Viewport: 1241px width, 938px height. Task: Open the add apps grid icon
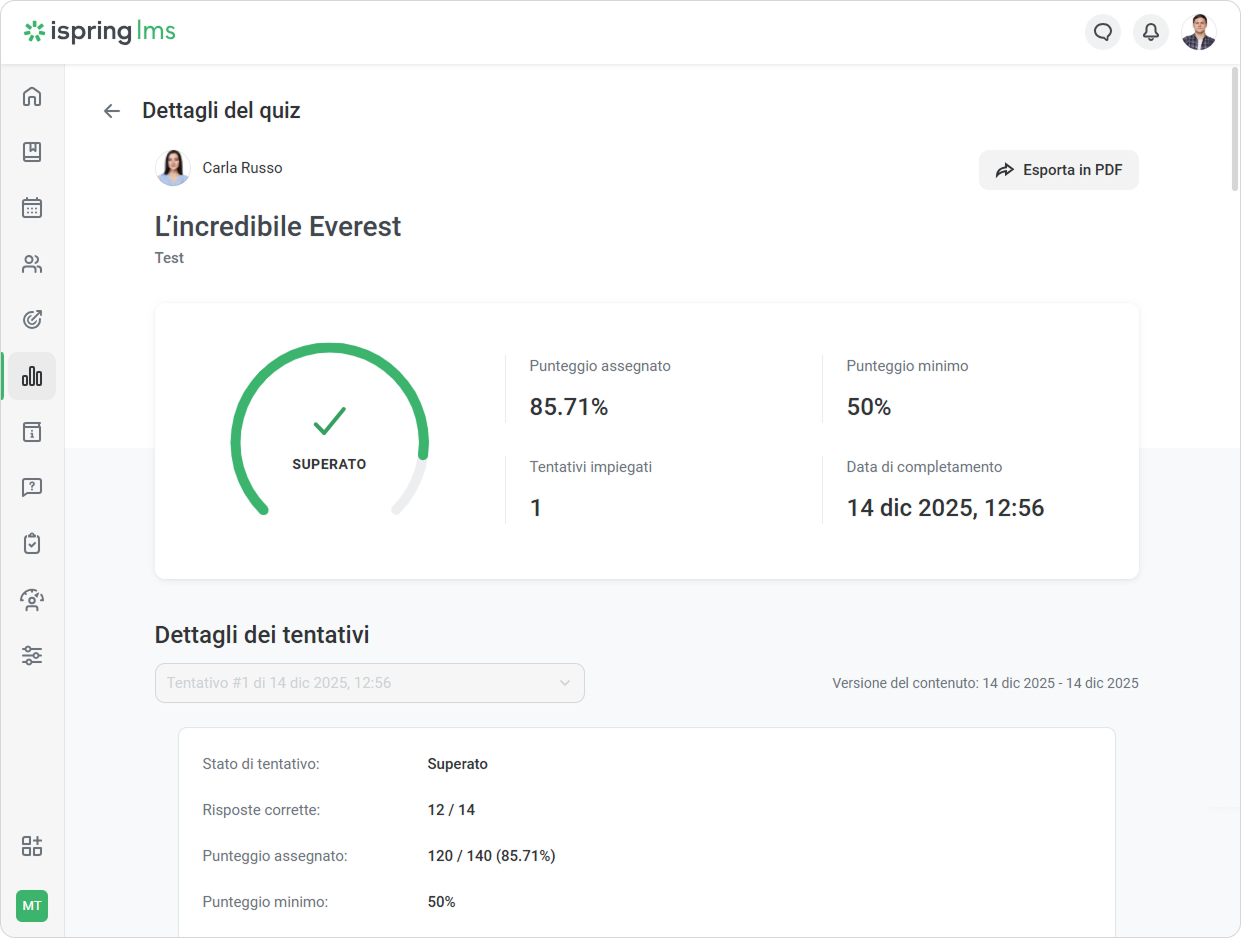[32, 846]
